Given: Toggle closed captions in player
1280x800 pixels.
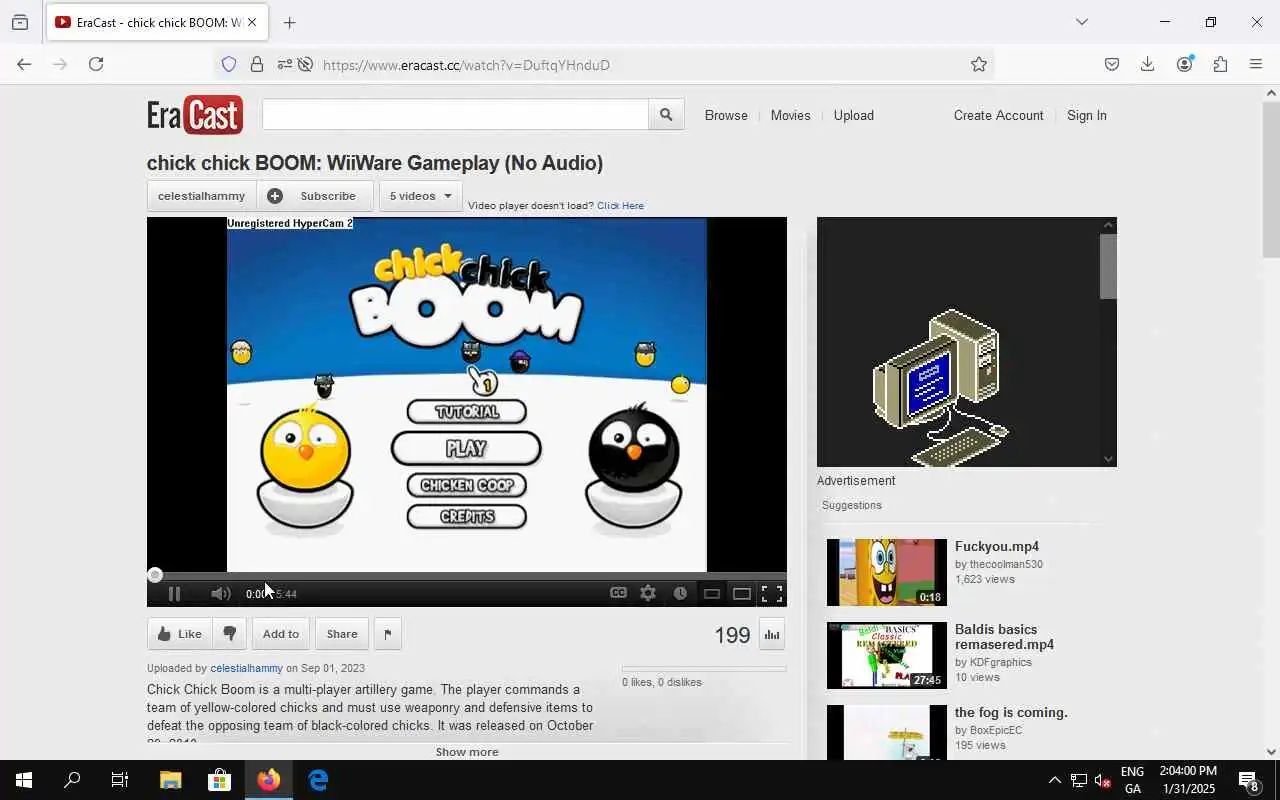Looking at the screenshot, I should pos(619,593).
